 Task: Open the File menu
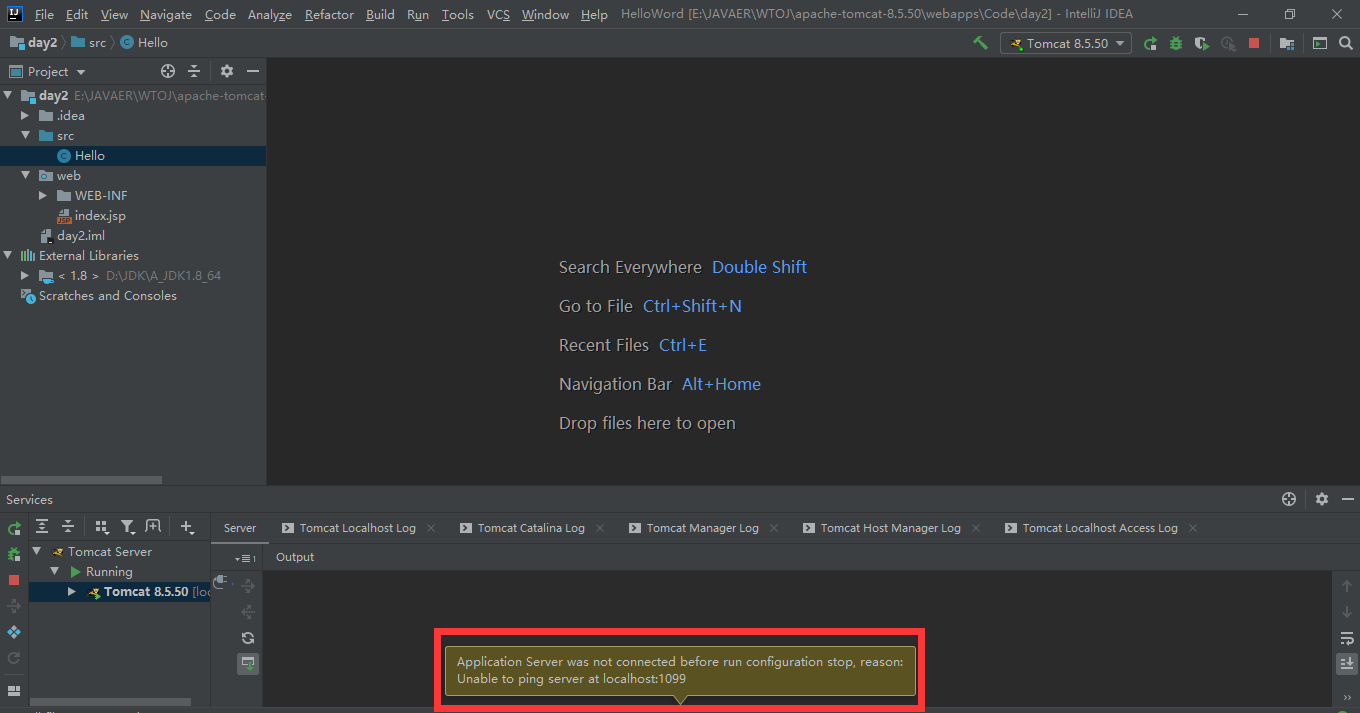[44, 15]
